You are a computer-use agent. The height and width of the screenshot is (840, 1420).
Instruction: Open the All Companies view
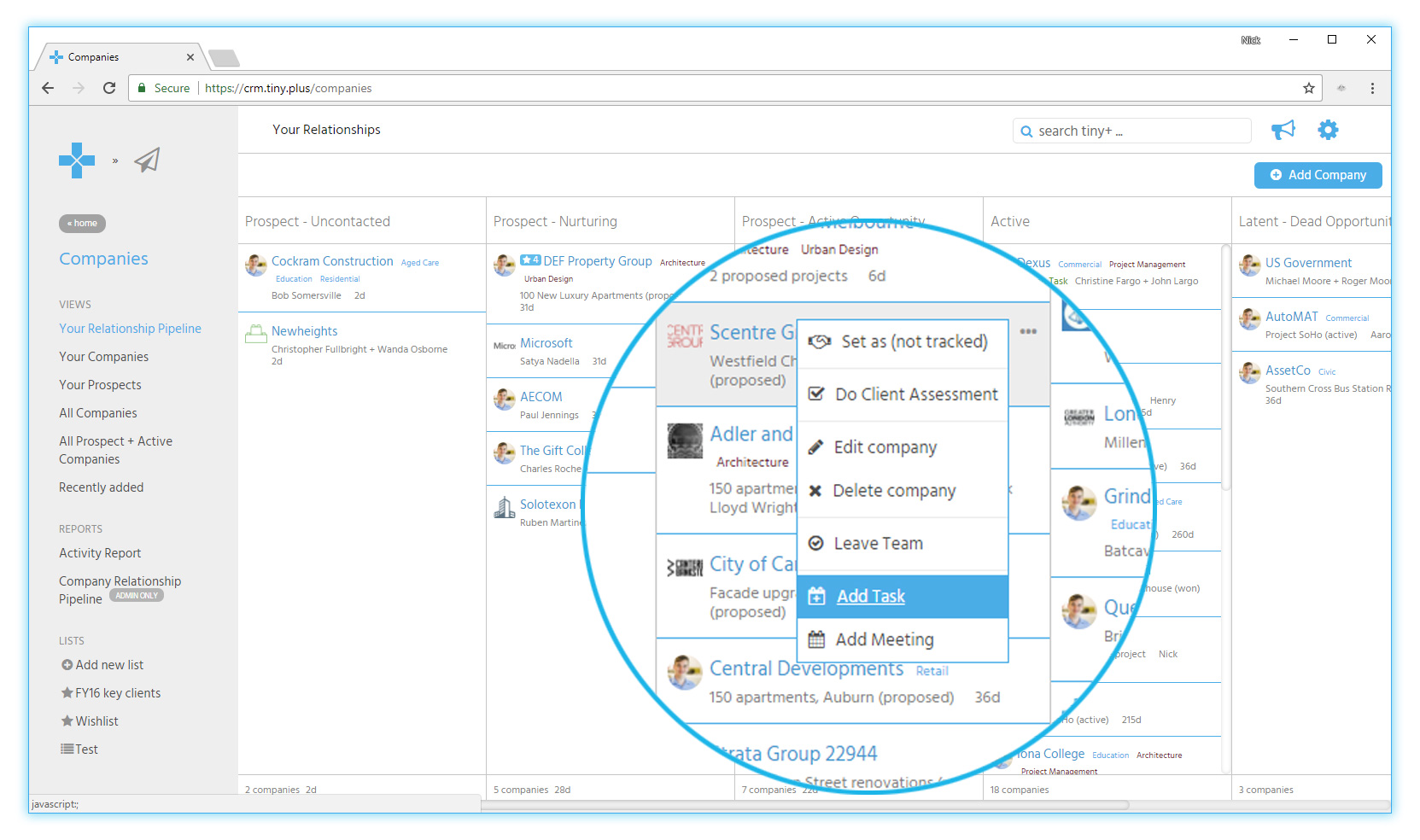(x=97, y=413)
